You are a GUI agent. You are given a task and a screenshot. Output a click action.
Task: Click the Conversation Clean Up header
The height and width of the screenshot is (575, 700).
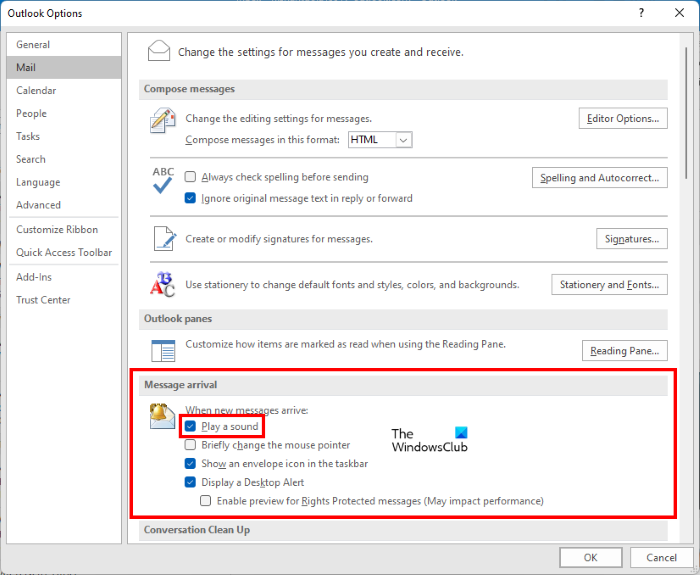(x=403, y=530)
